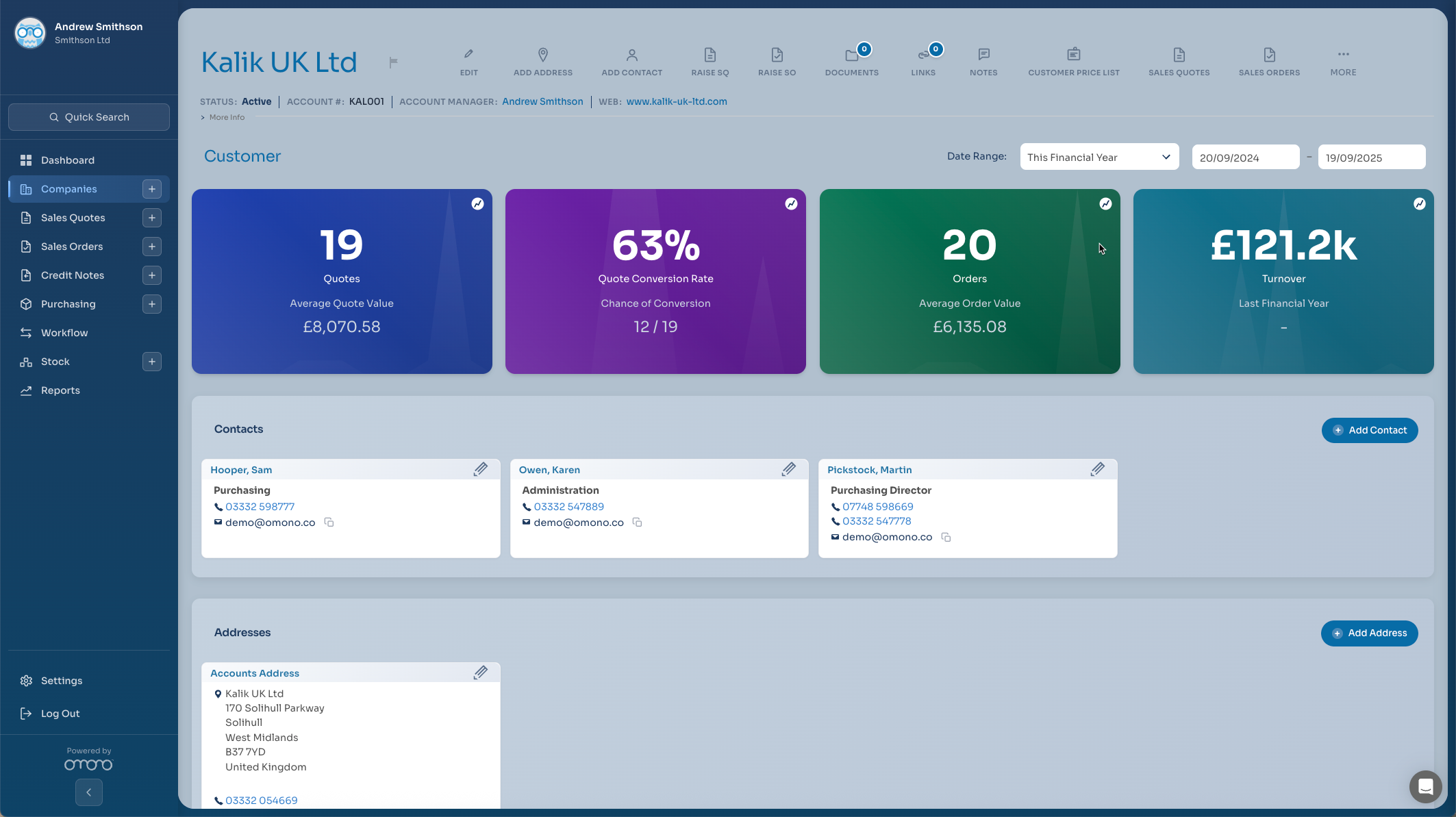Edit Owen, Karen contact pencil icon
This screenshot has height=817, width=1456.
[789, 469]
